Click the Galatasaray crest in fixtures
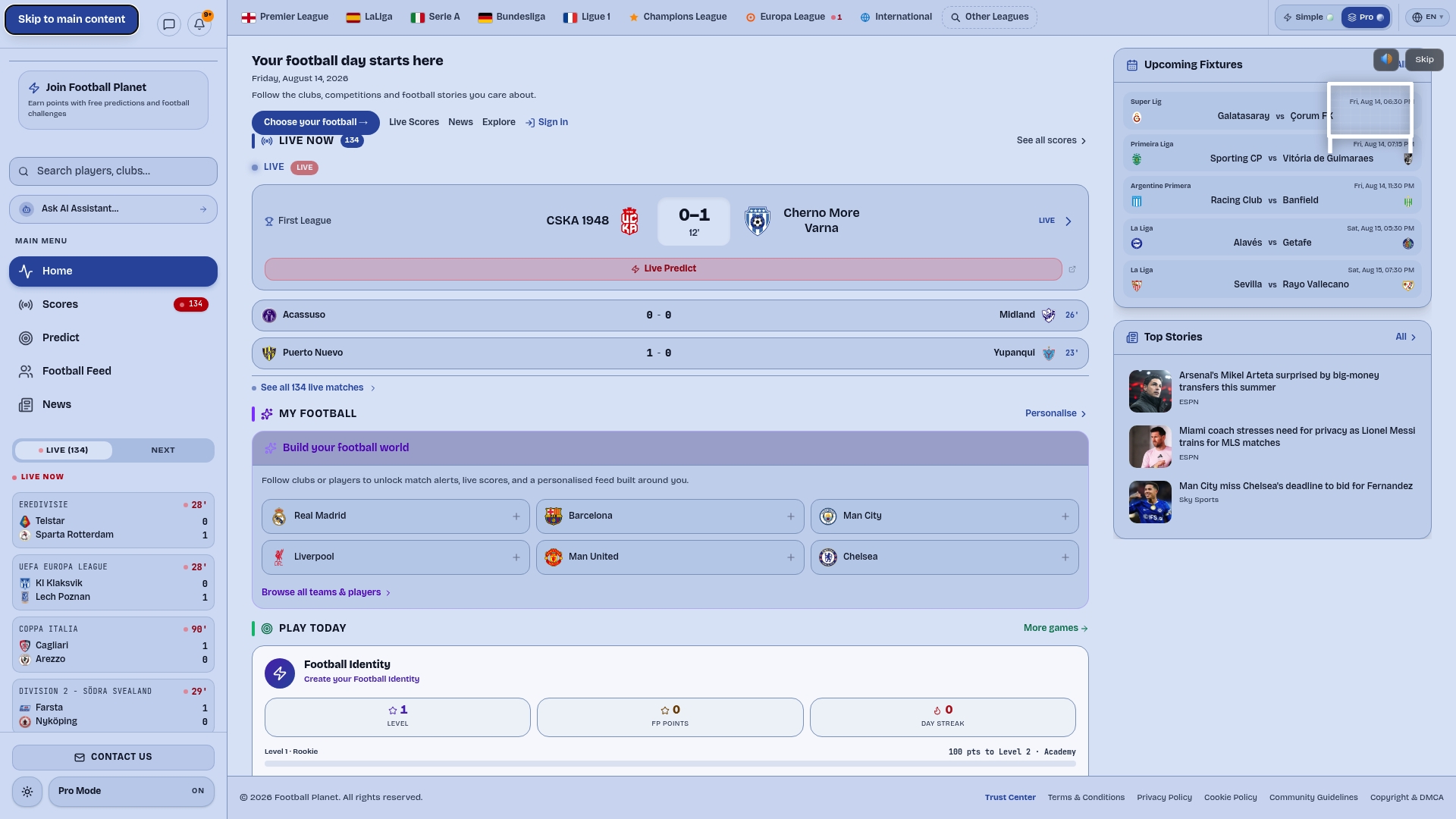1456x819 pixels. click(x=1137, y=118)
